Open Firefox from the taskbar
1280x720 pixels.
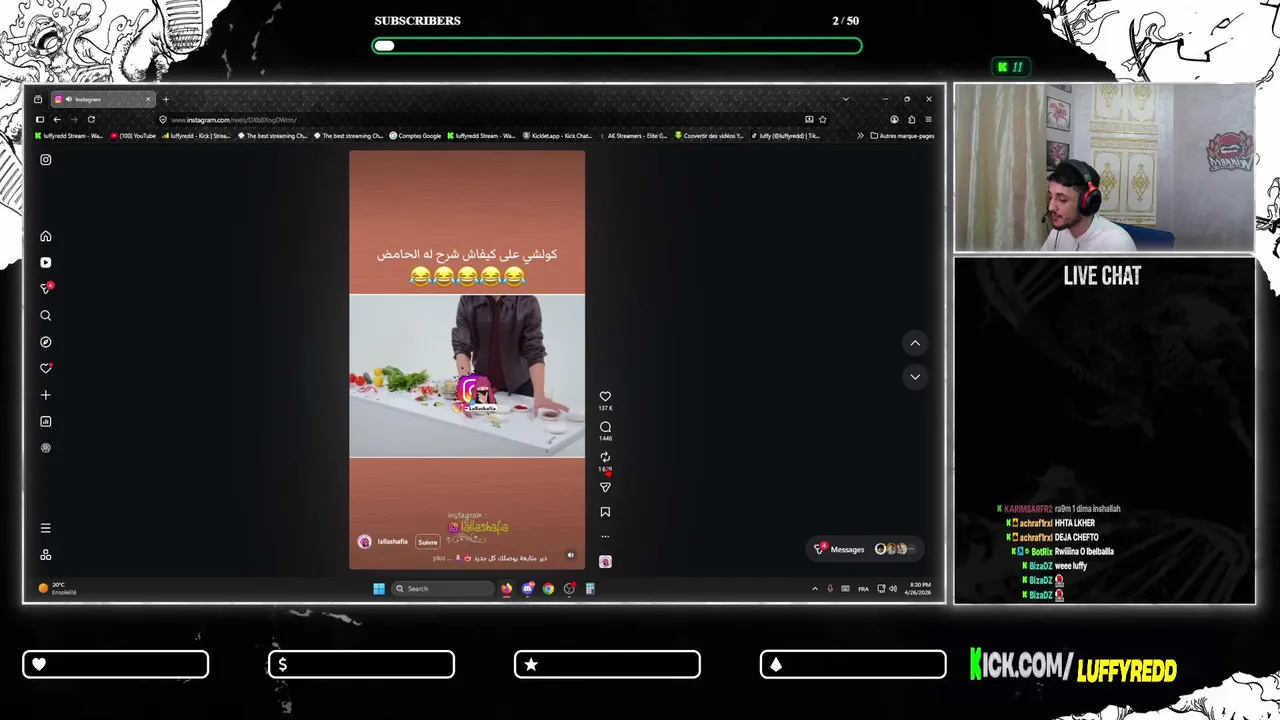[x=506, y=589]
